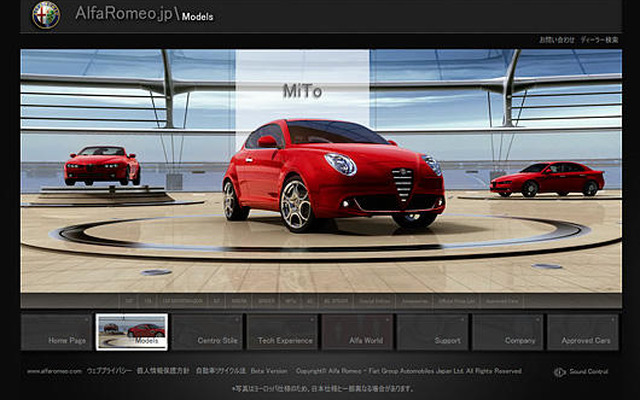Select MiTo in the model strip
The width and height of the screenshot is (640, 400).
click(291, 301)
